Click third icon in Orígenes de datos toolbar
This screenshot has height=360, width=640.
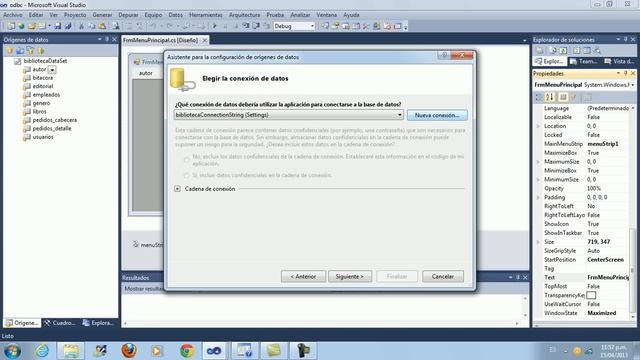[31, 51]
